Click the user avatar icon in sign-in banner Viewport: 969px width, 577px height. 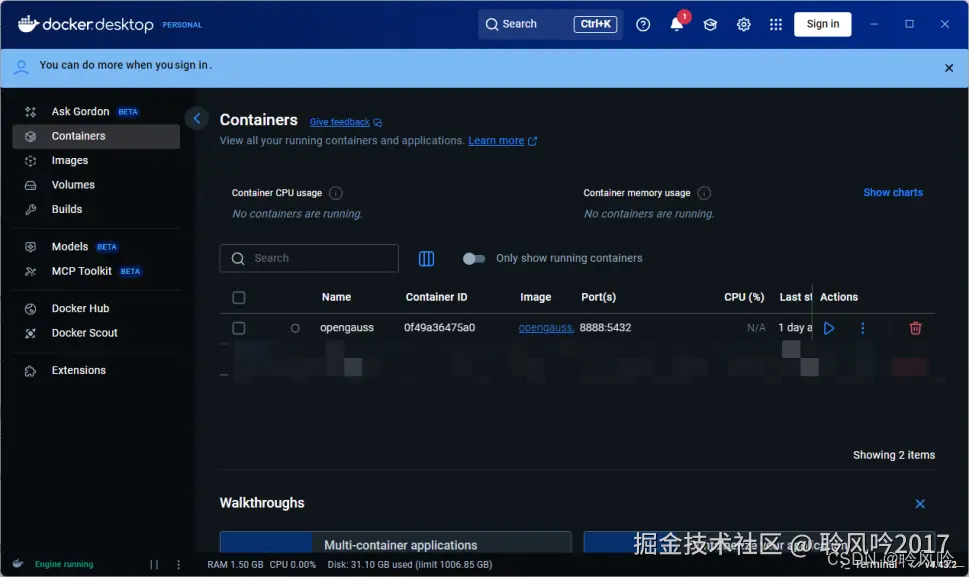[x=21, y=67]
